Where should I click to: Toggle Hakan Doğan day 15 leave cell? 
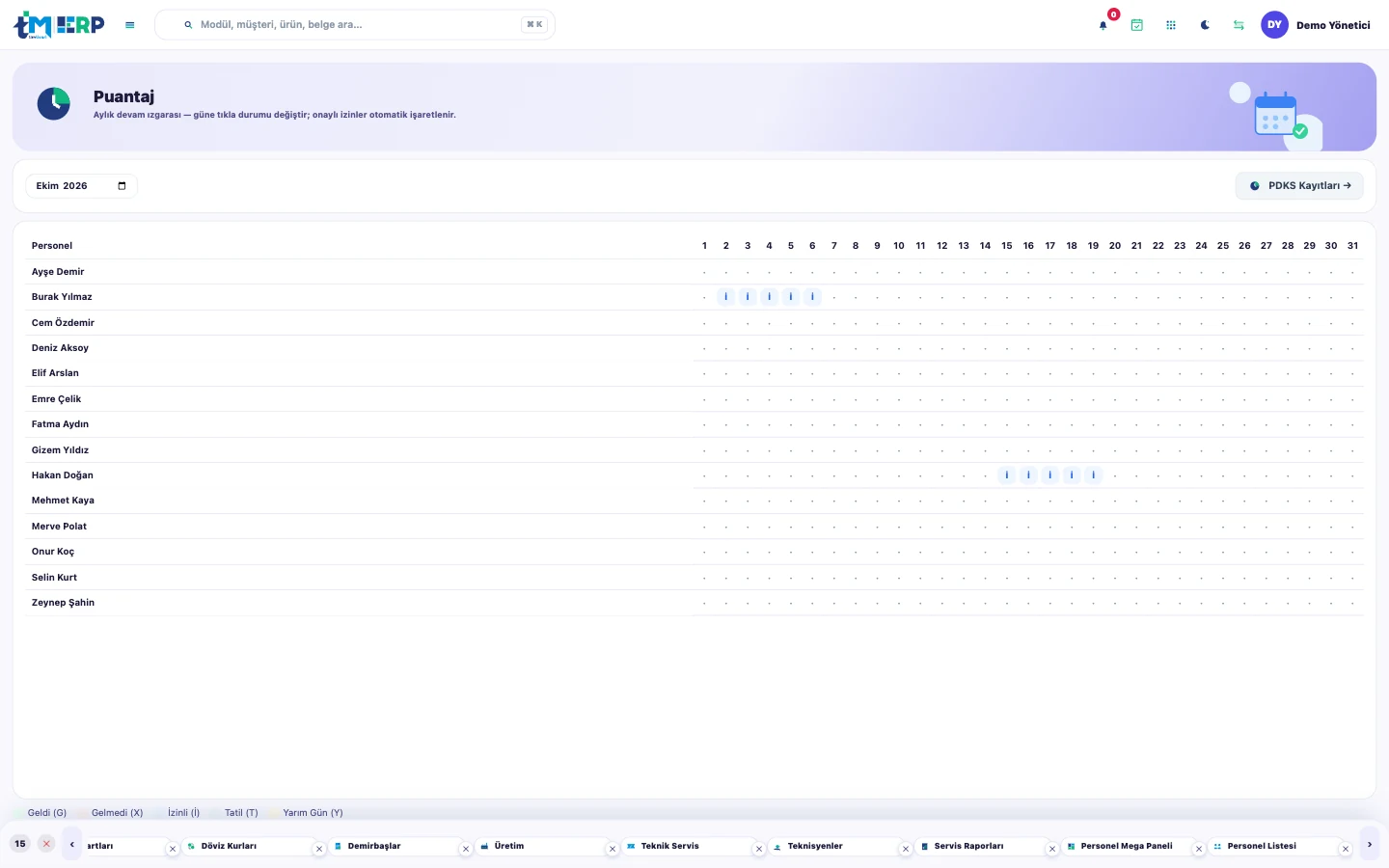coord(1007,475)
